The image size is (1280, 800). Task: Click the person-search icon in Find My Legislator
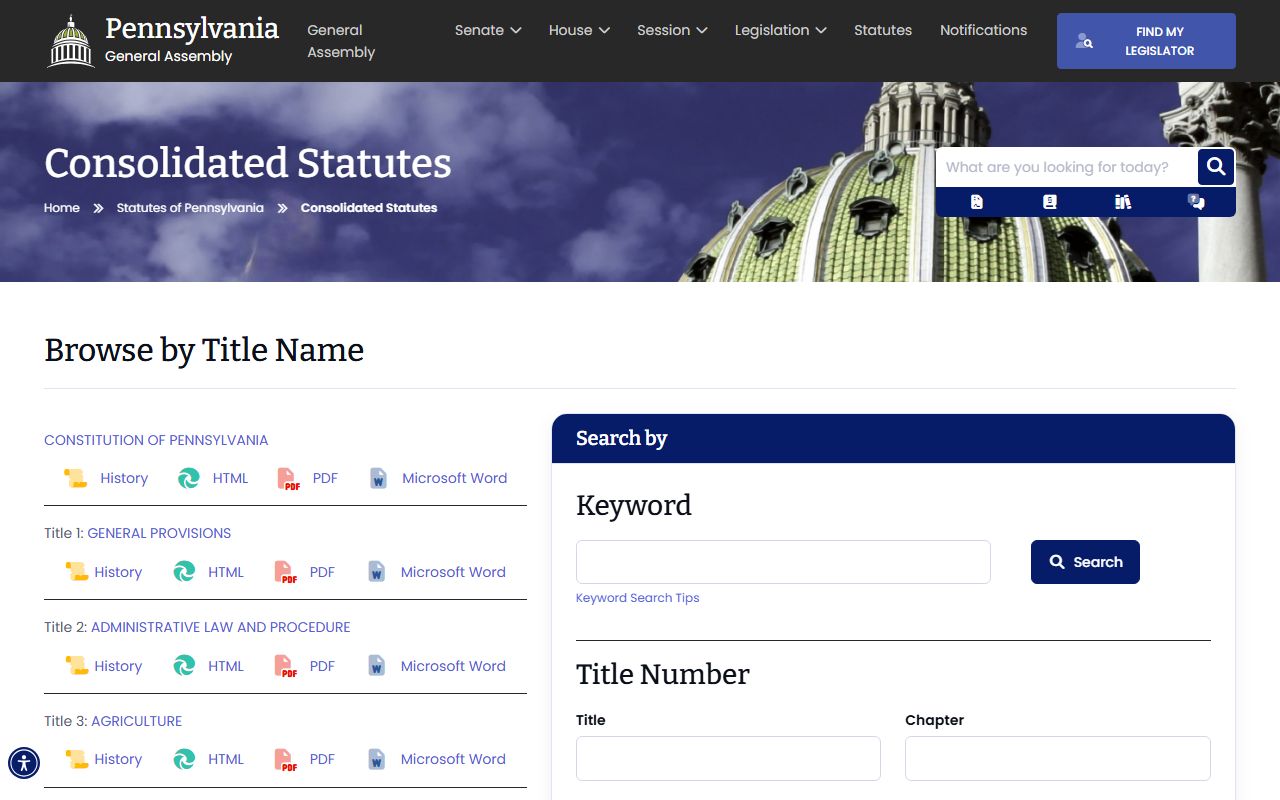[1084, 41]
